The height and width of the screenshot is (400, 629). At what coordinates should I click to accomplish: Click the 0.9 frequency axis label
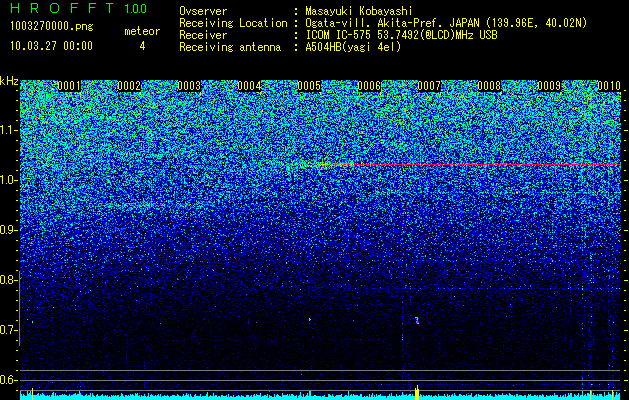pyautogui.click(x=8, y=230)
